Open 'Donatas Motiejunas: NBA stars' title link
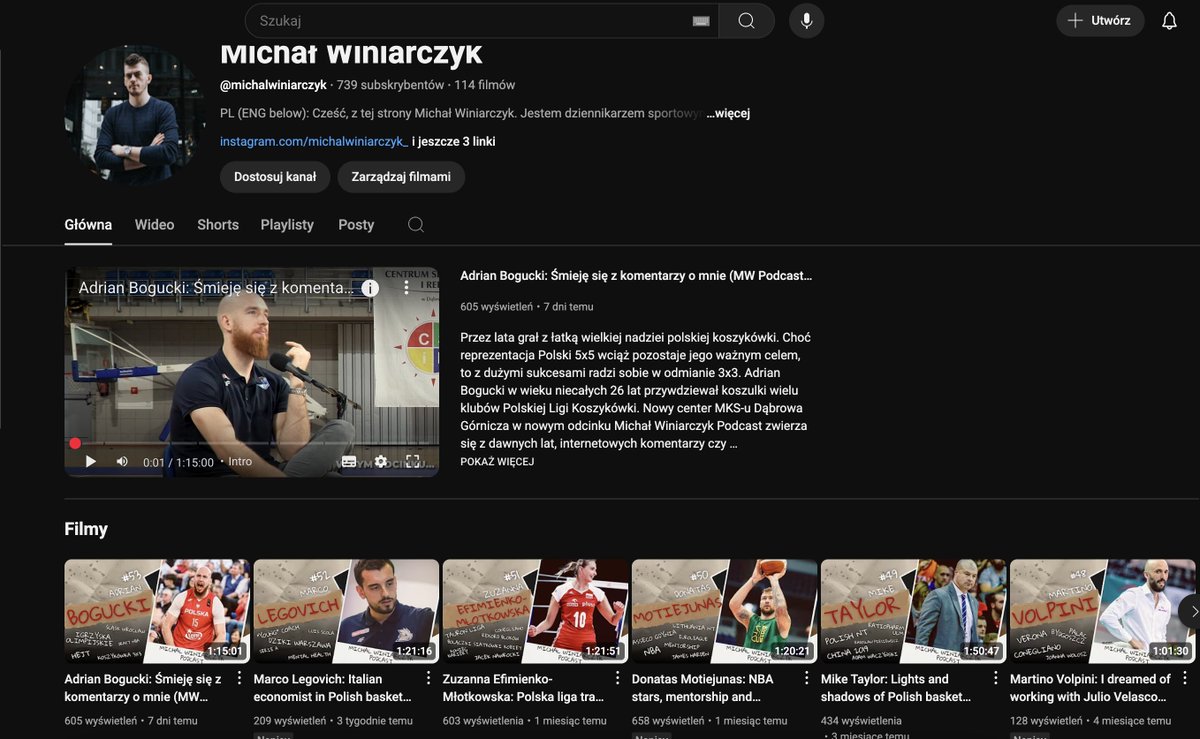This screenshot has height=739, width=1200. point(703,688)
